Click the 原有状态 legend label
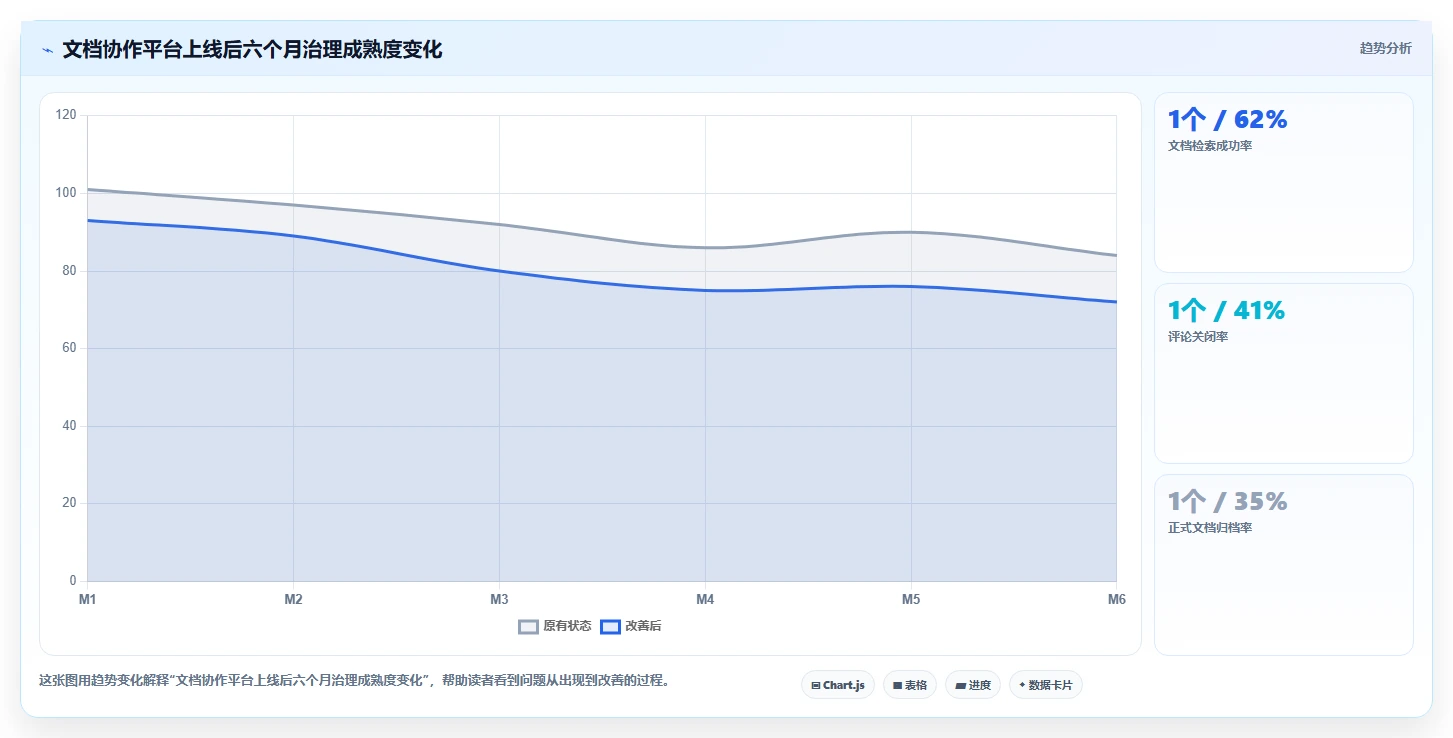The width and height of the screenshot is (1453, 738). click(x=567, y=627)
